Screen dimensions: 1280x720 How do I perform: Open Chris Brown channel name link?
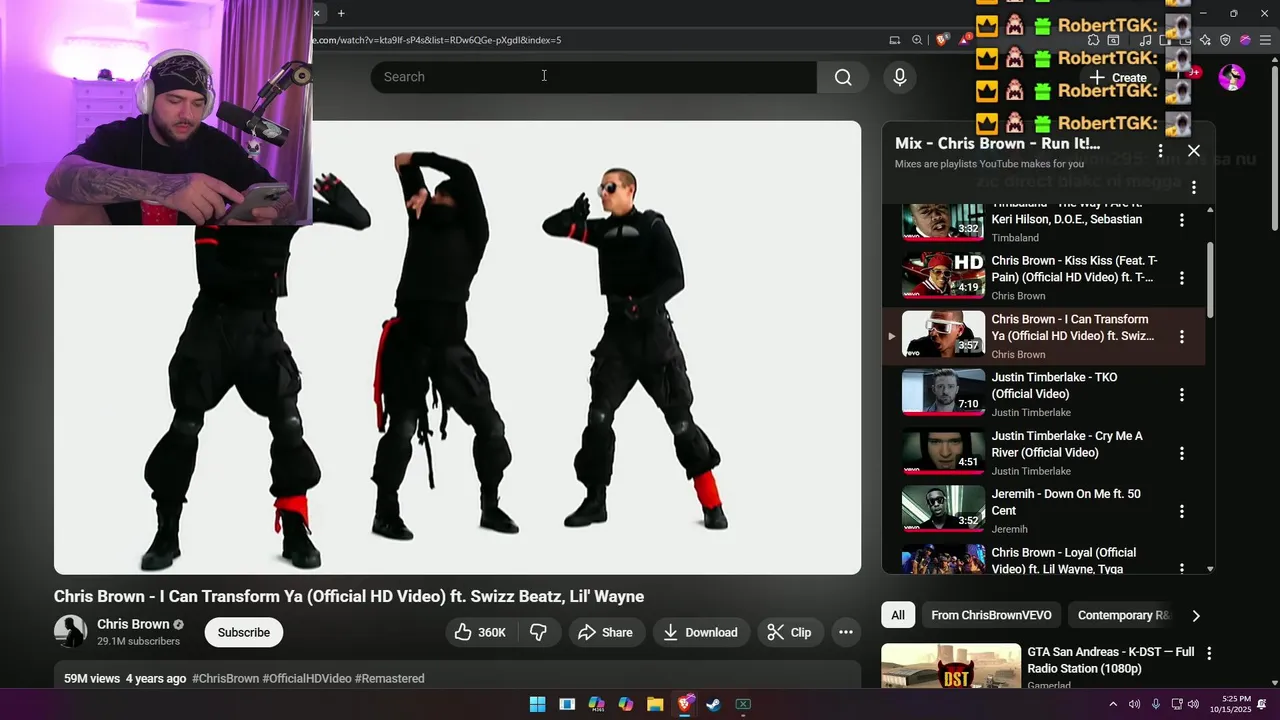(x=133, y=624)
